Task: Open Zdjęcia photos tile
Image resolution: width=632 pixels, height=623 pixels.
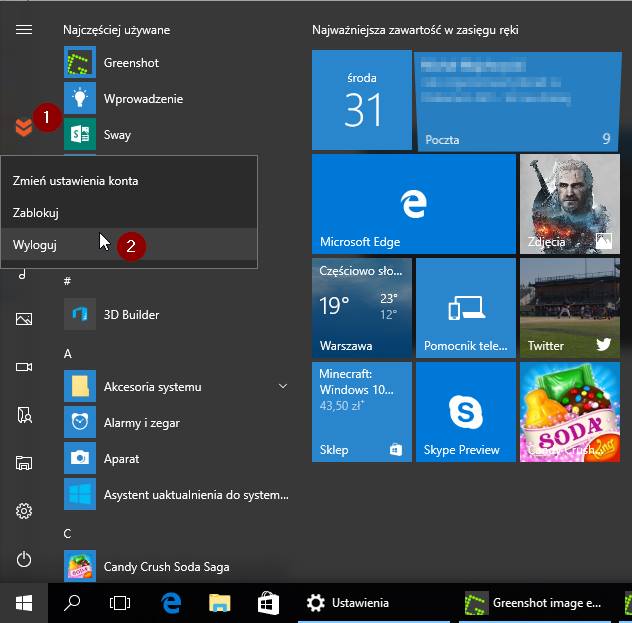Action: click(570, 204)
